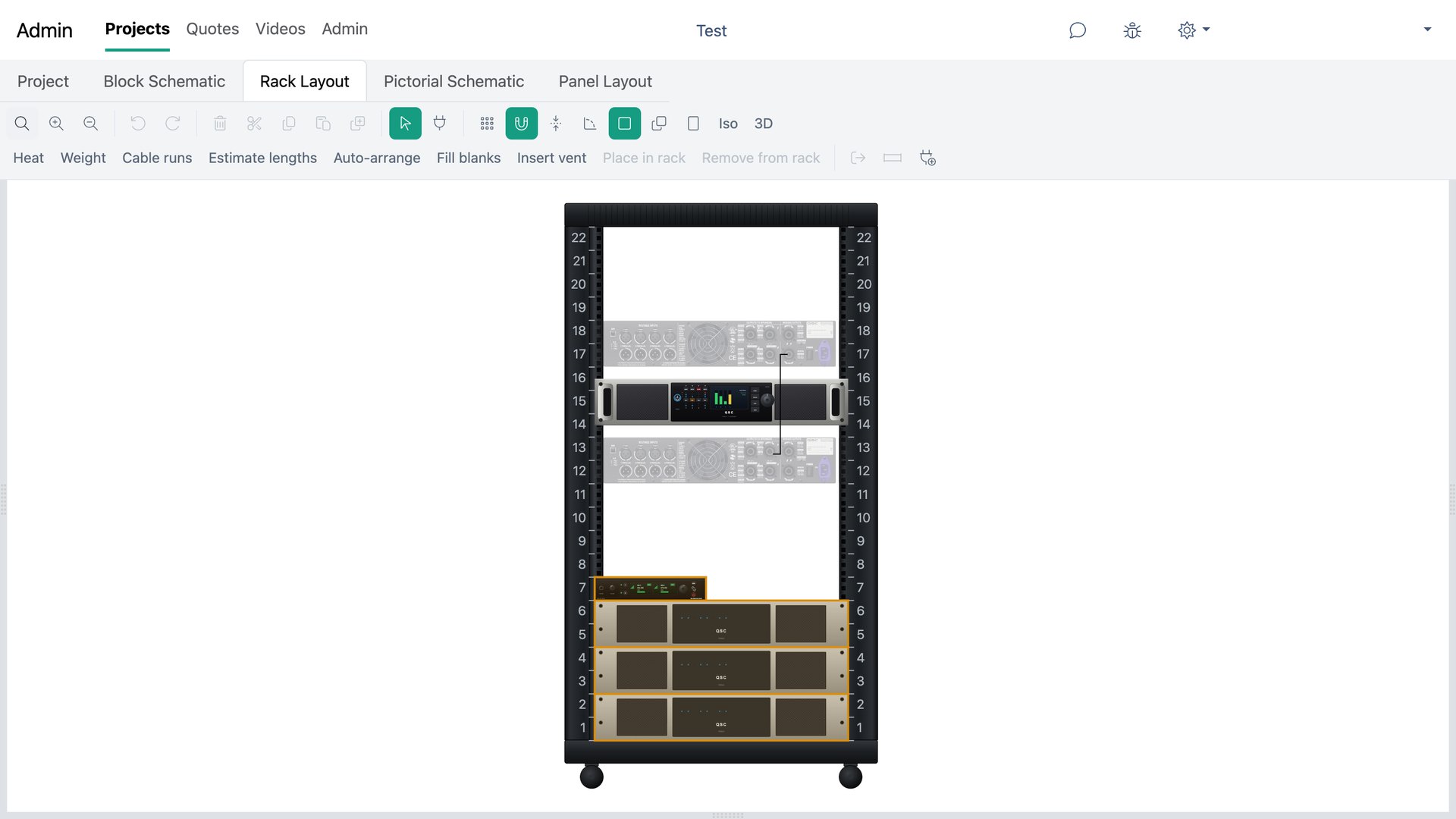Click the Cable runs button
Viewport: 1456px width, 819px height.
tap(157, 158)
